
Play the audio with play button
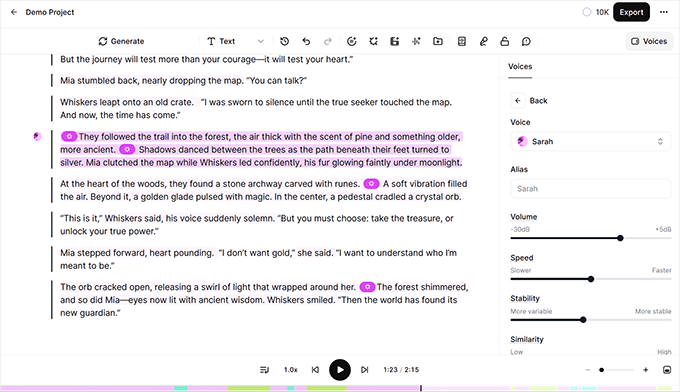pyautogui.click(x=340, y=370)
